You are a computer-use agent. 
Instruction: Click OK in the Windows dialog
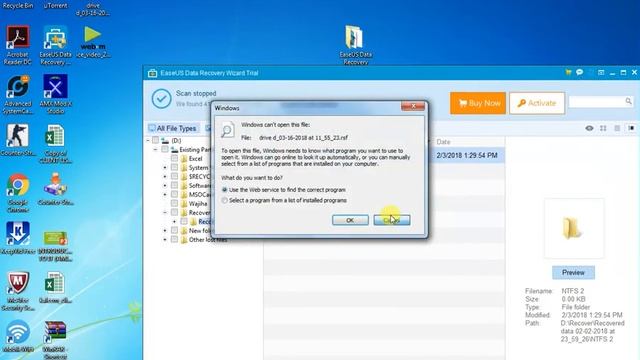(350, 220)
